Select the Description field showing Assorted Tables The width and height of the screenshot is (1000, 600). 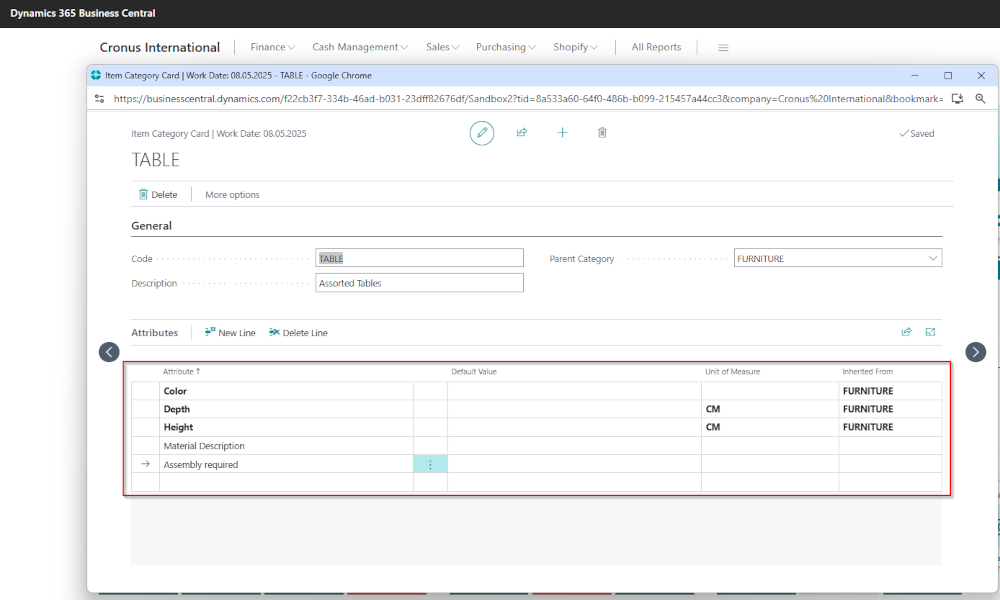(x=419, y=282)
